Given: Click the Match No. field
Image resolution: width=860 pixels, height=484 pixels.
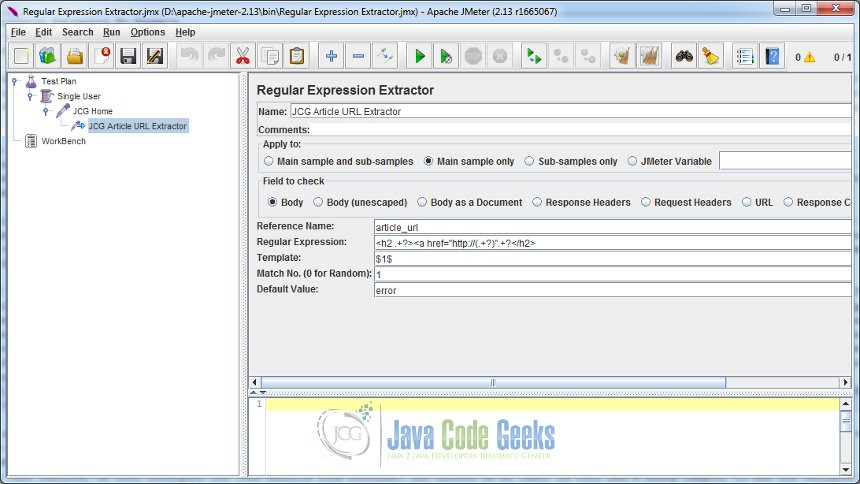Looking at the screenshot, I should [613, 274].
